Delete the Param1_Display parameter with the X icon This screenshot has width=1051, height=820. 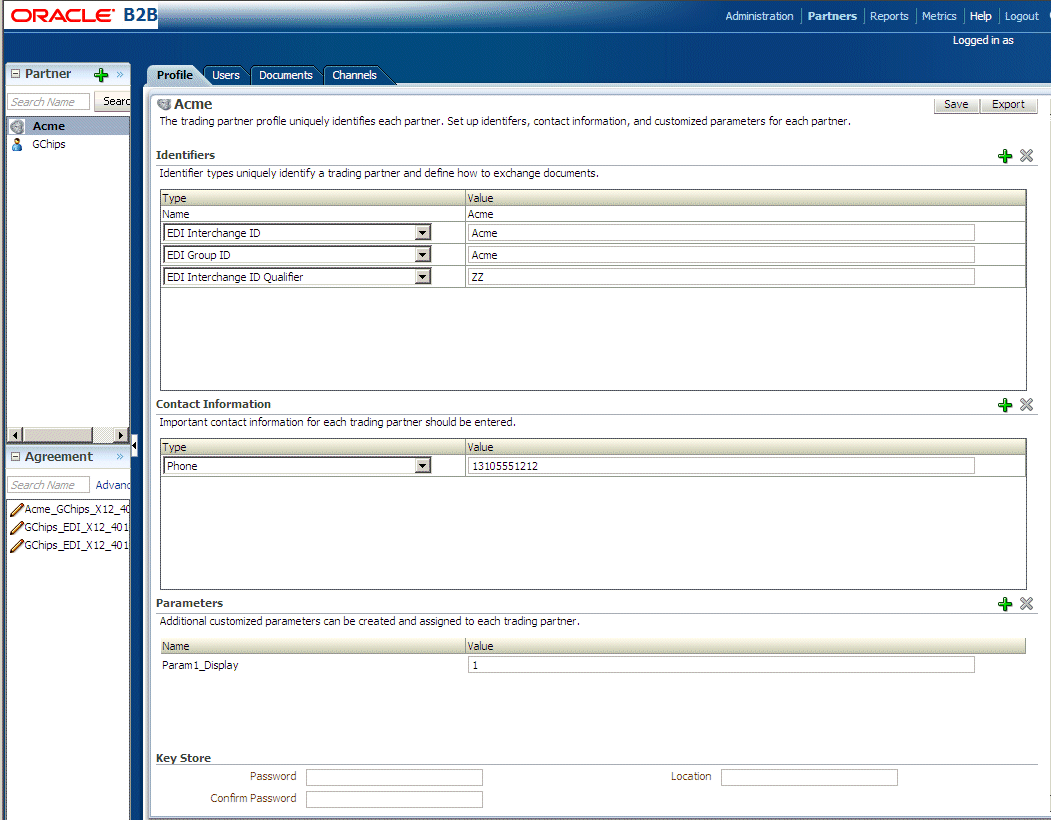click(x=1025, y=603)
